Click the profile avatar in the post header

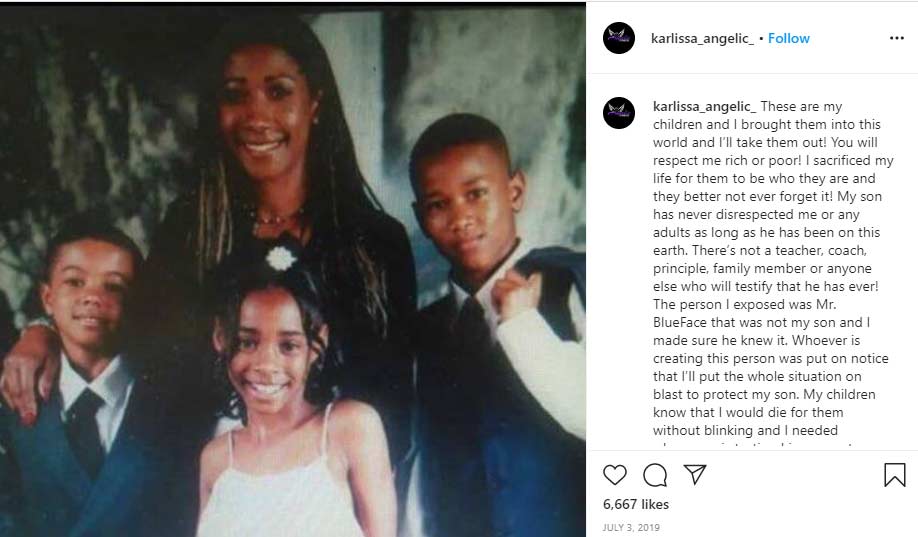click(619, 38)
